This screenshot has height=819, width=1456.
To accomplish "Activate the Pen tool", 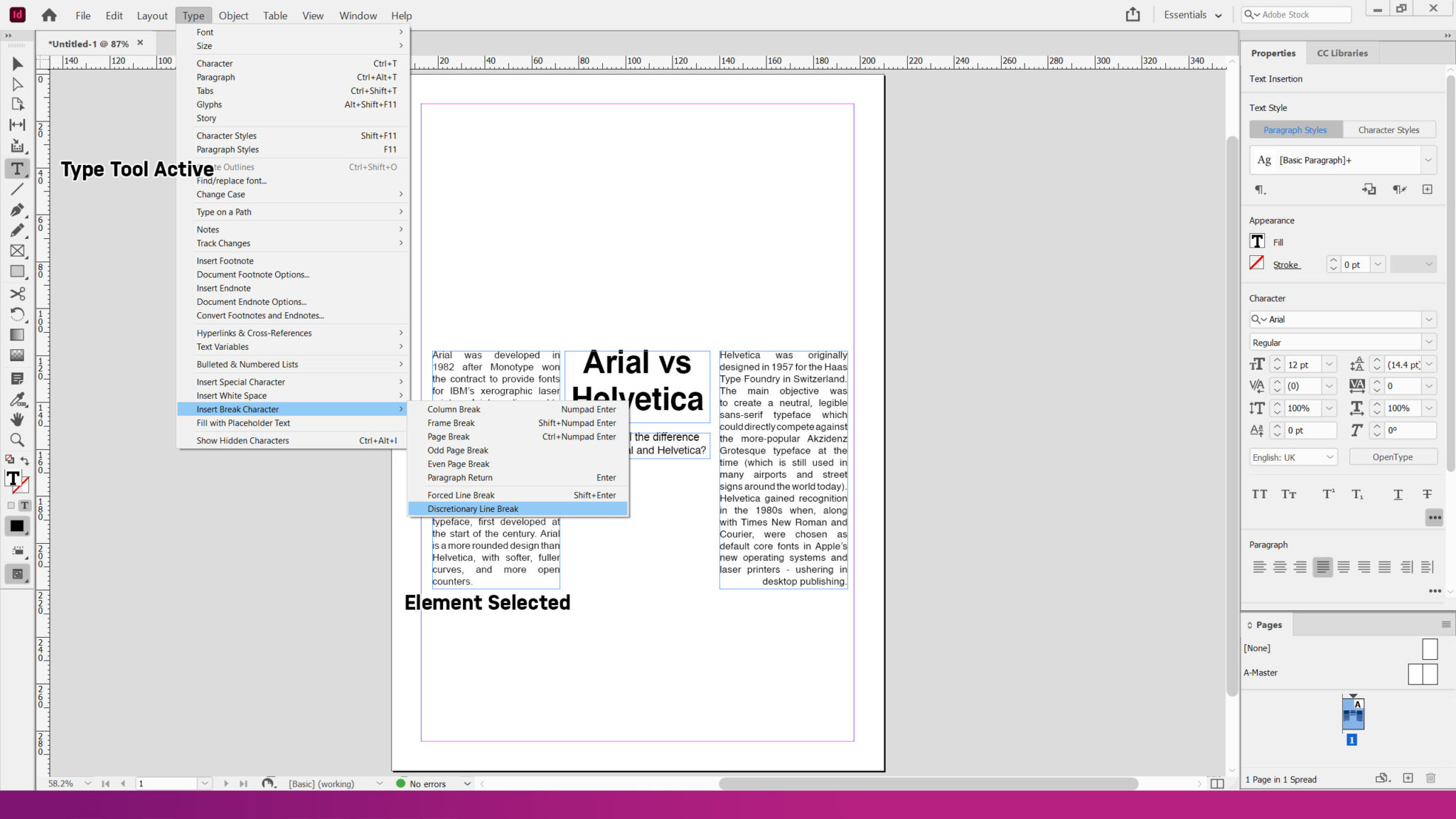I will 17,210.
